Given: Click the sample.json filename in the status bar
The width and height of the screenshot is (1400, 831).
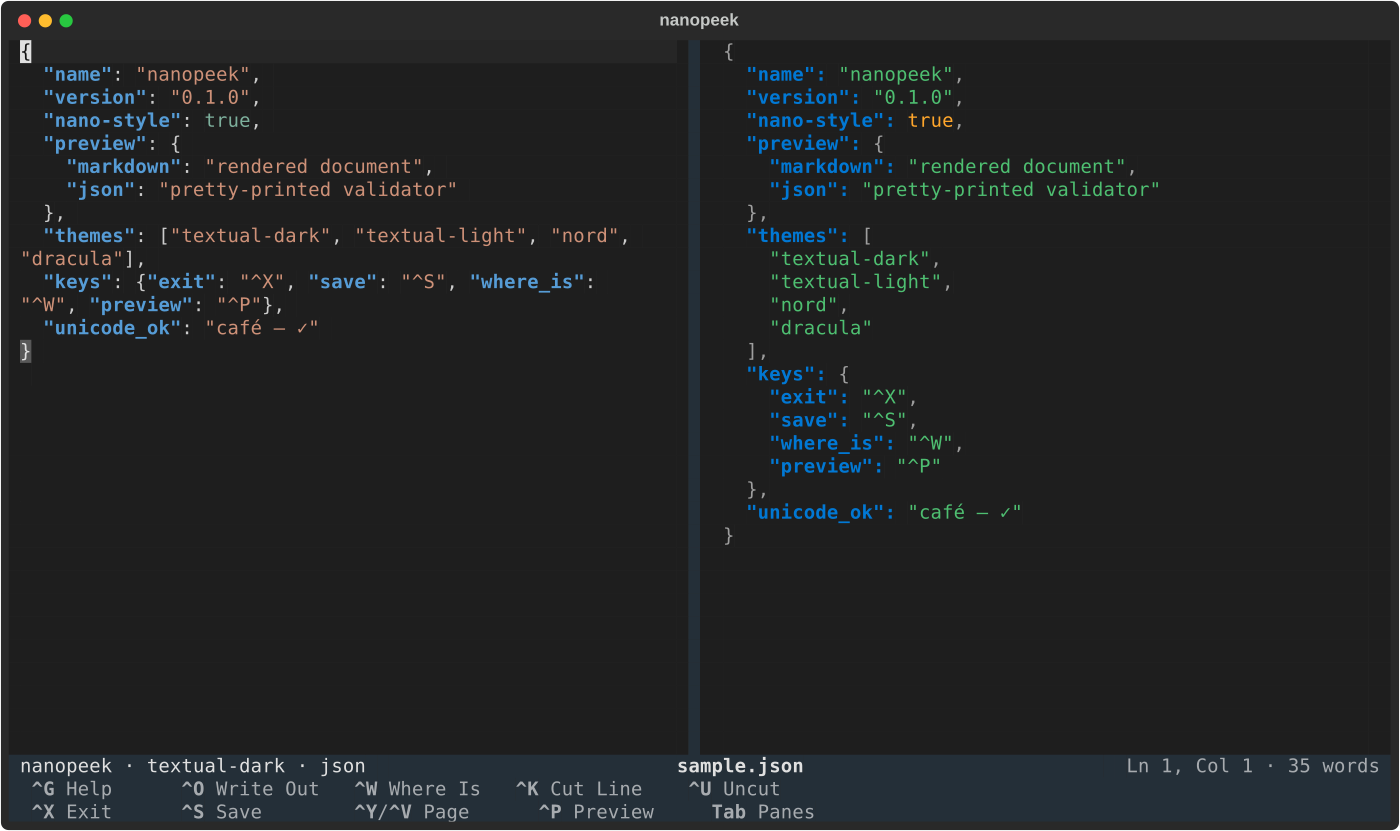Looking at the screenshot, I should coord(740,766).
